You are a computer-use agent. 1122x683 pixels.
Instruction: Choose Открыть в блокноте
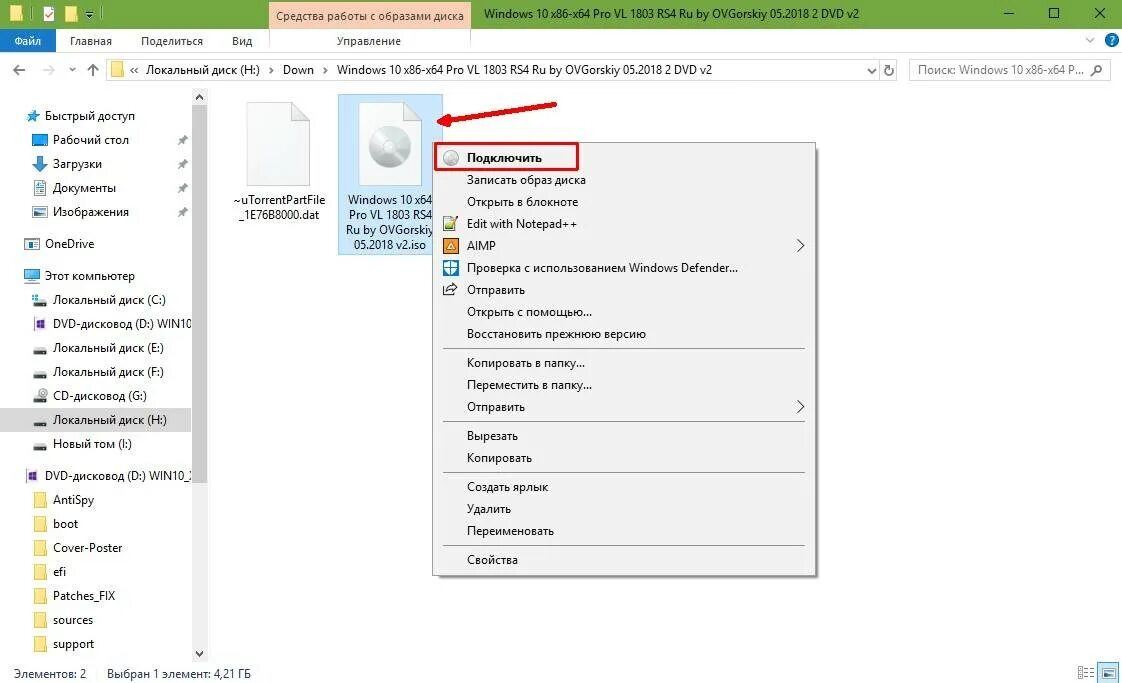point(522,202)
